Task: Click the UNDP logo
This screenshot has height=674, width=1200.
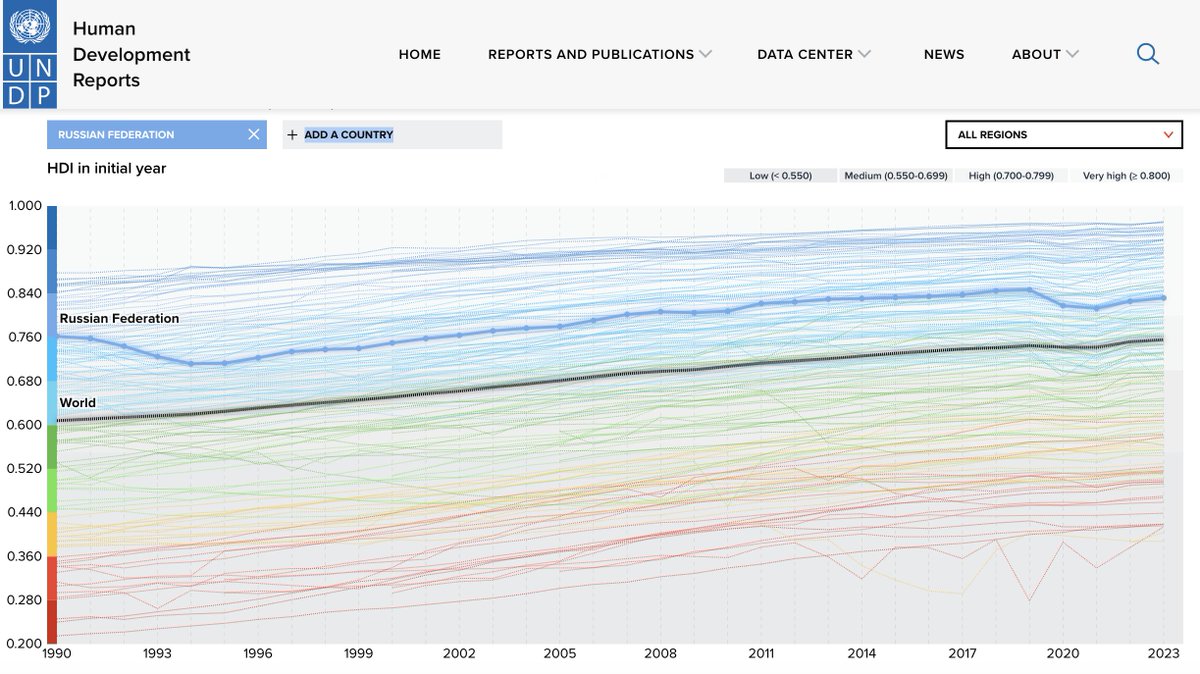Action: [x=29, y=54]
